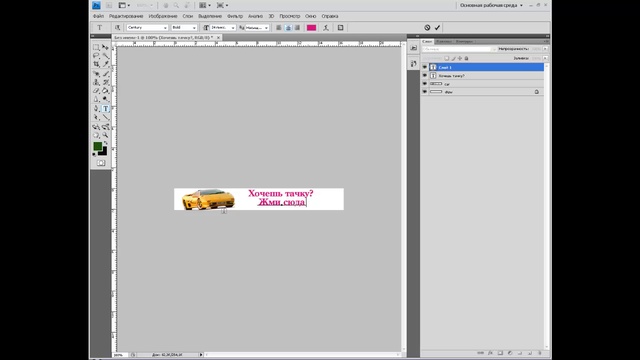Click the pink text color swatch
The height and width of the screenshot is (360, 640).
coord(311,28)
